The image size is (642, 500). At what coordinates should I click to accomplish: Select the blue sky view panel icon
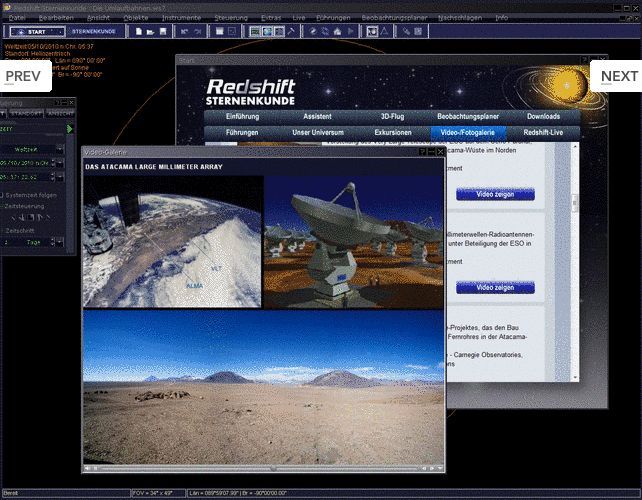click(x=267, y=32)
